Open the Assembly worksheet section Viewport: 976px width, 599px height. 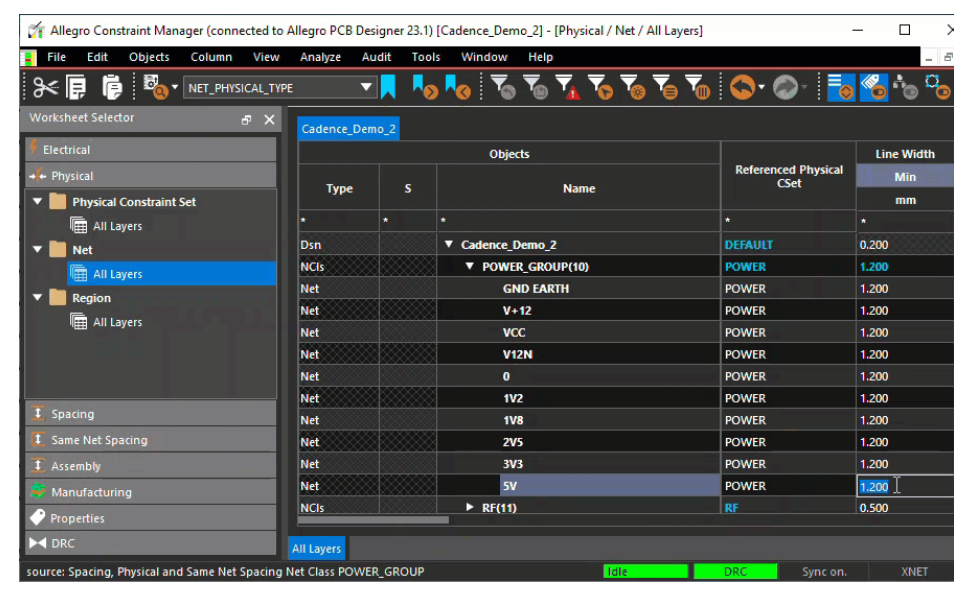tap(151, 466)
